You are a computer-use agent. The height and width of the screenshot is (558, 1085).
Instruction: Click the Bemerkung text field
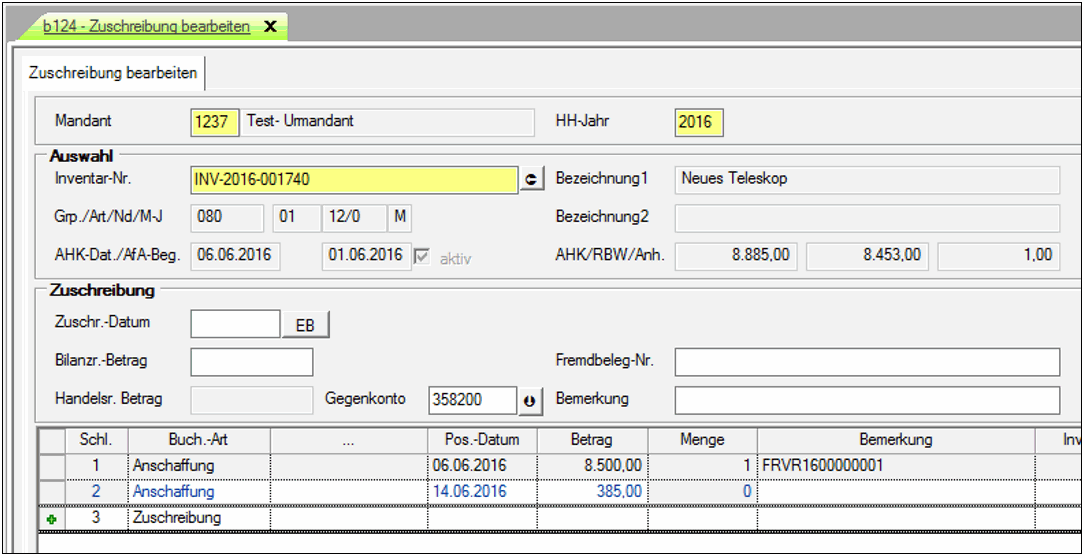coord(866,400)
